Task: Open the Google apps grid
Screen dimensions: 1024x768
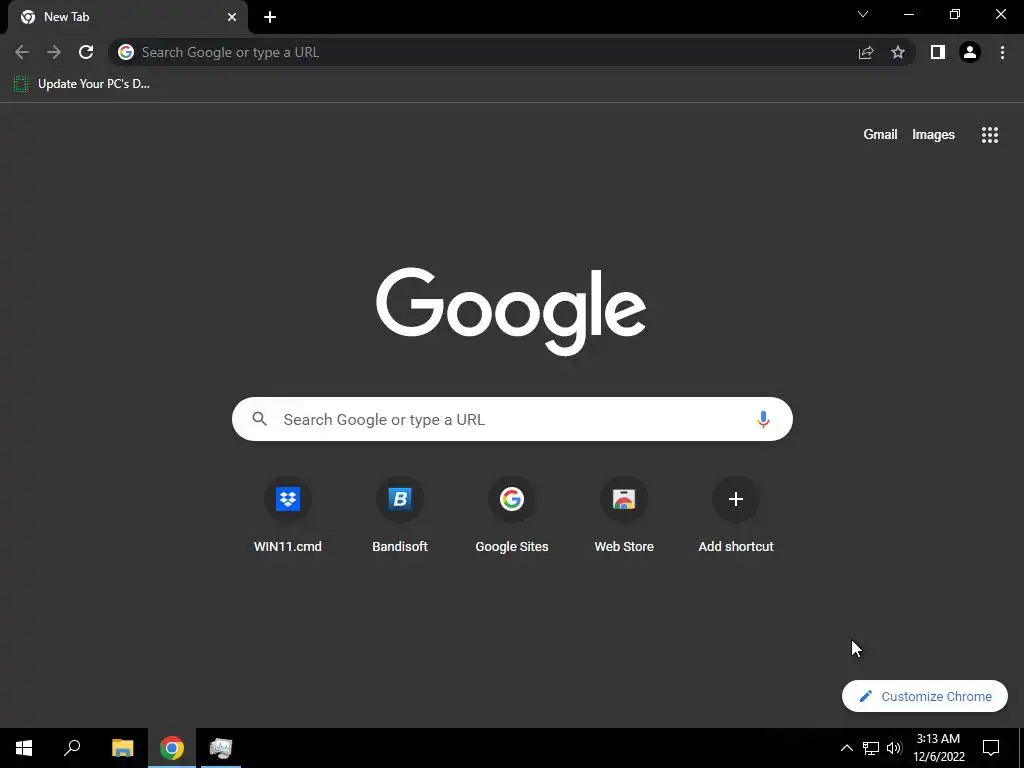Action: [x=989, y=135]
